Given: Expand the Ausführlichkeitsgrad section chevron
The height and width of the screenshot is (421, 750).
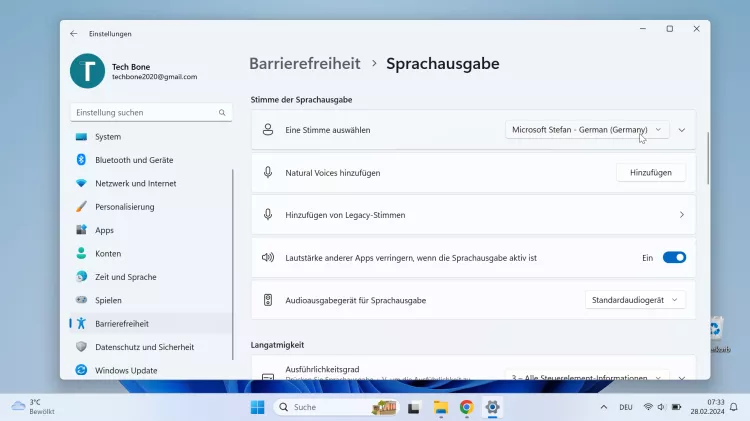Looking at the screenshot, I should pos(682,377).
